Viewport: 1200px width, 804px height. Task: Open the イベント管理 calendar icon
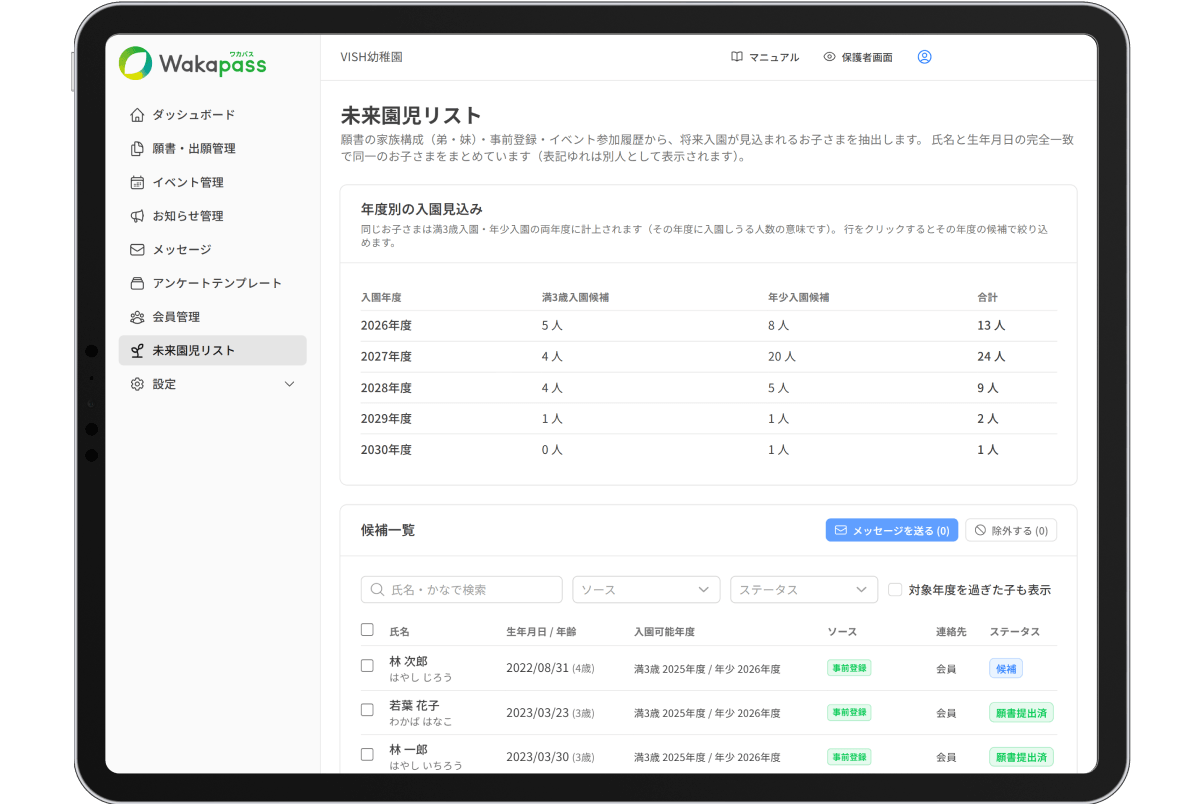click(x=137, y=182)
